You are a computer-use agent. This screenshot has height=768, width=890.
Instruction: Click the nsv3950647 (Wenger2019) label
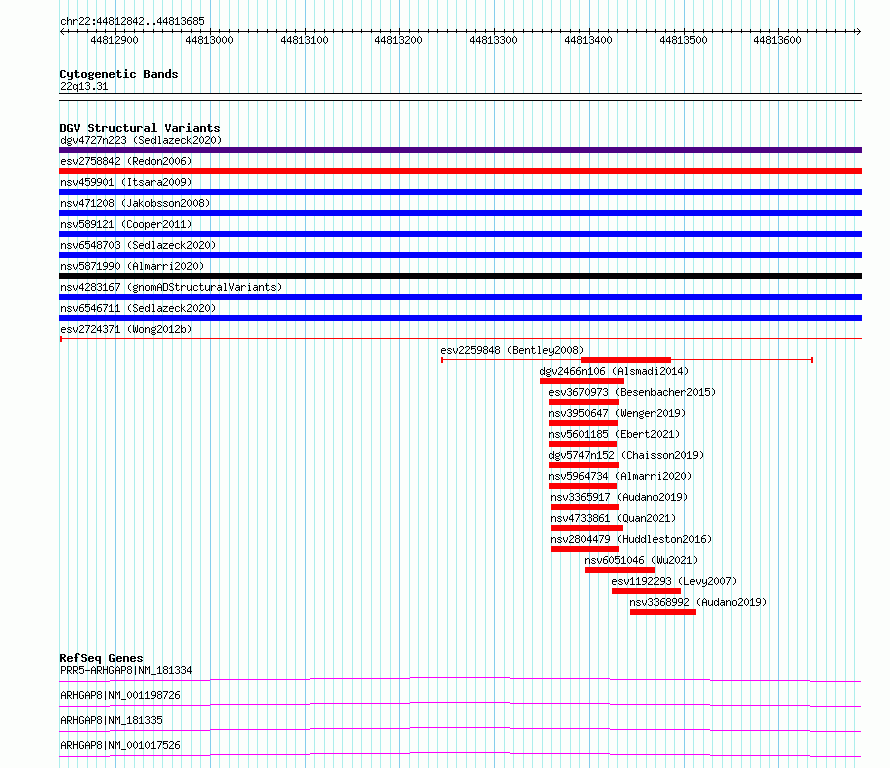[x=617, y=413]
